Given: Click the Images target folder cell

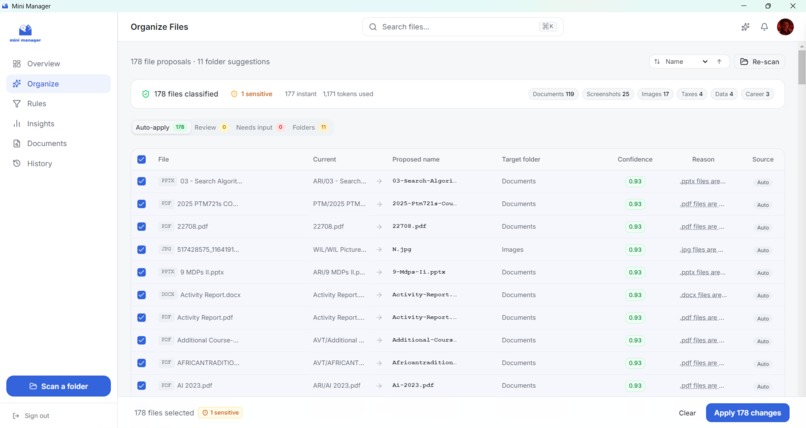Looking at the screenshot, I should tap(512, 250).
